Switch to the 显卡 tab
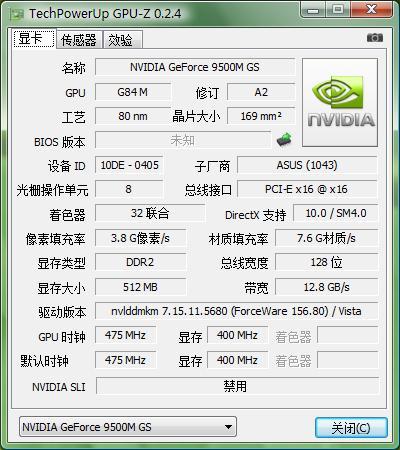Screen dimensions: 400x450 (34, 39)
